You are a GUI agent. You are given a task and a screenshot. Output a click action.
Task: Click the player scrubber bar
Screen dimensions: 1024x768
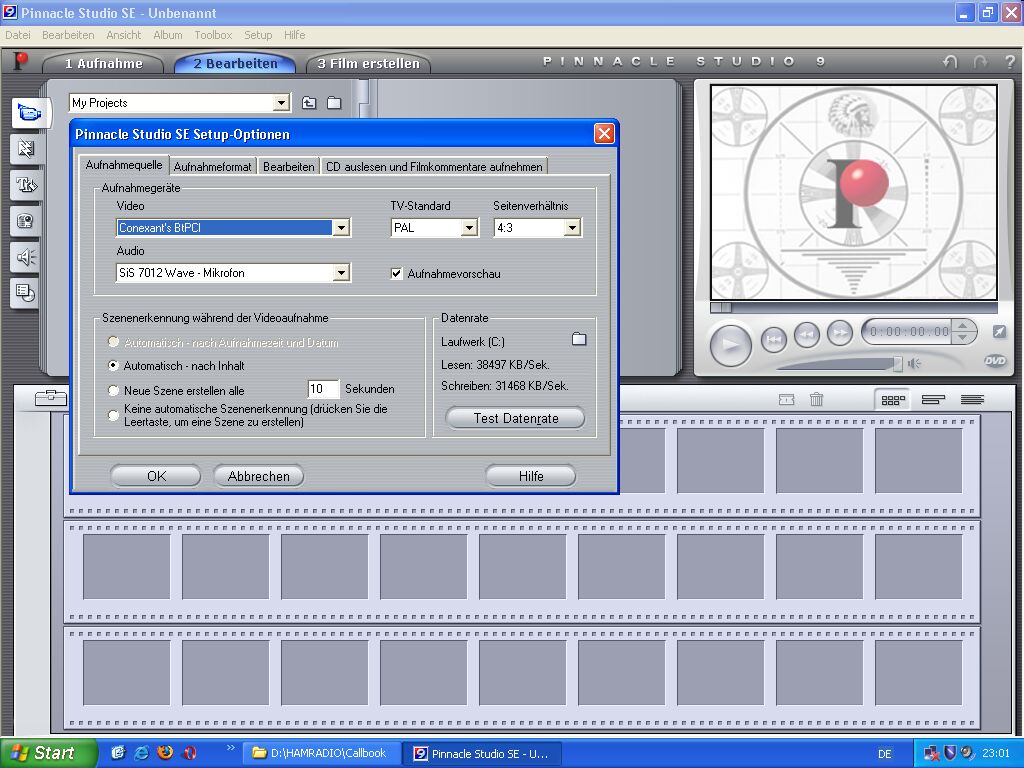click(854, 308)
